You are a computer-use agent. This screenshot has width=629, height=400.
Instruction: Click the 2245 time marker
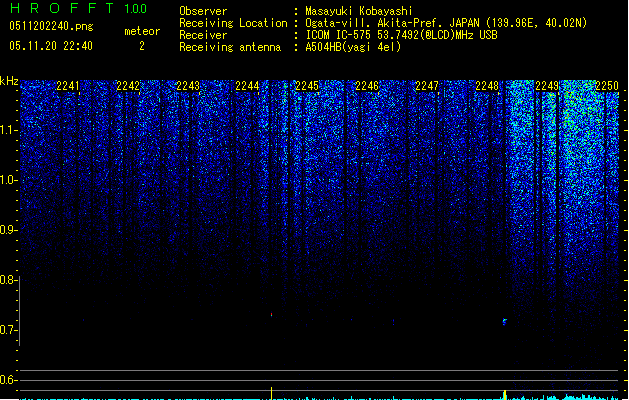pos(307,85)
